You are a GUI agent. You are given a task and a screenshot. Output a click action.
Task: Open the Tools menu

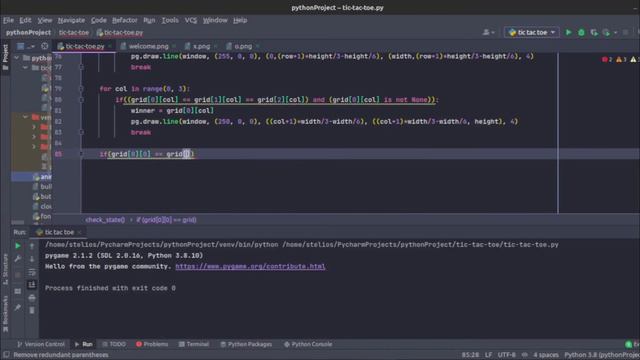170,20
